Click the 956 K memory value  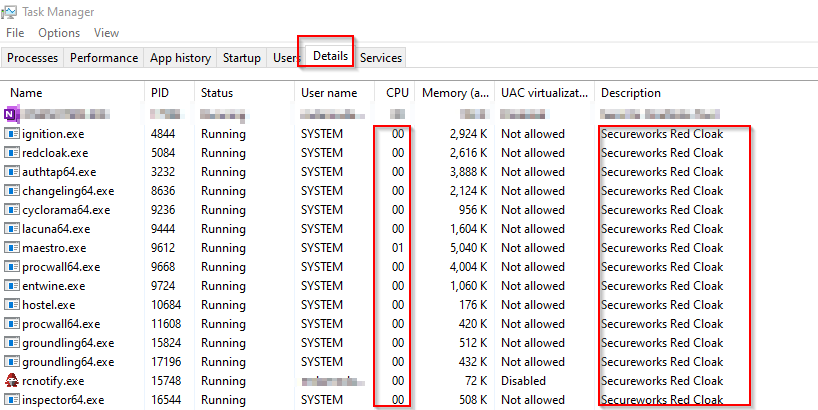coord(473,210)
